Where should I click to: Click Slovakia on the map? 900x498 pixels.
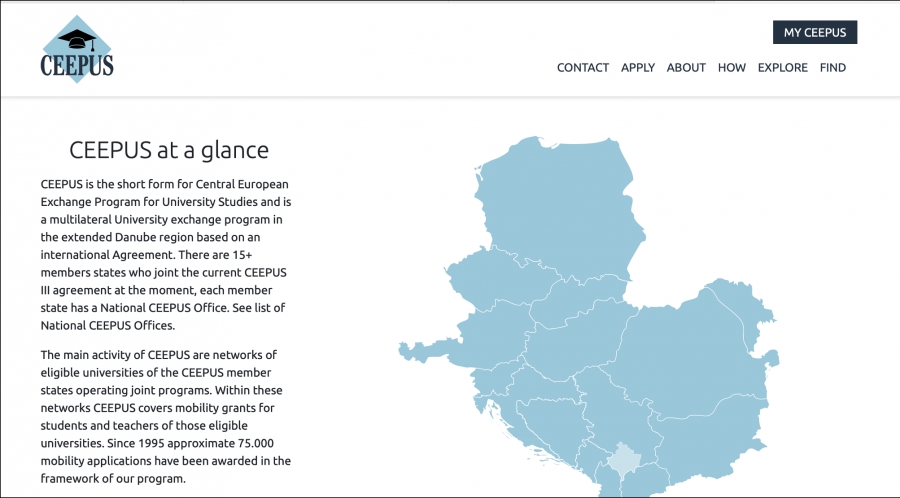tap(580, 301)
